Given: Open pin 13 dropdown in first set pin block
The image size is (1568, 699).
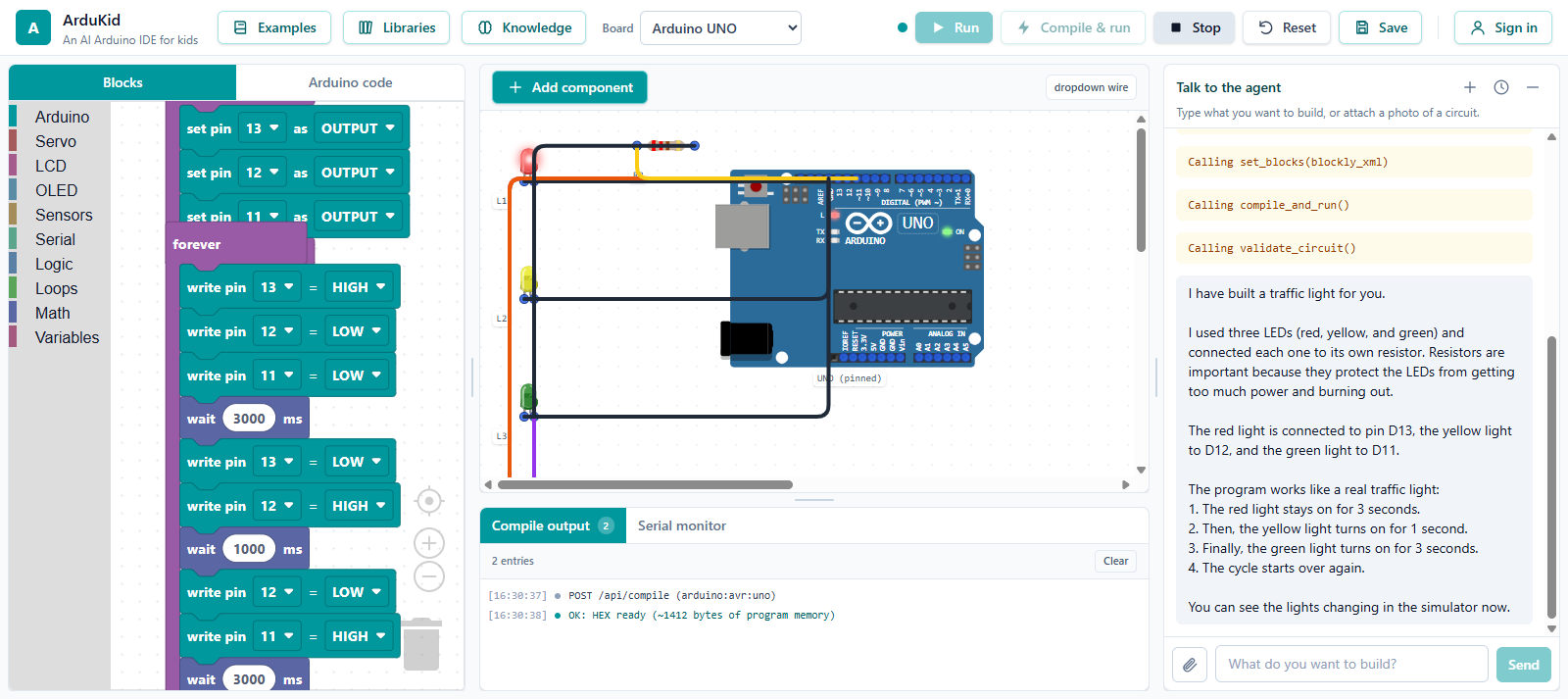Looking at the screenshot, I should click(x=263, y=128).
